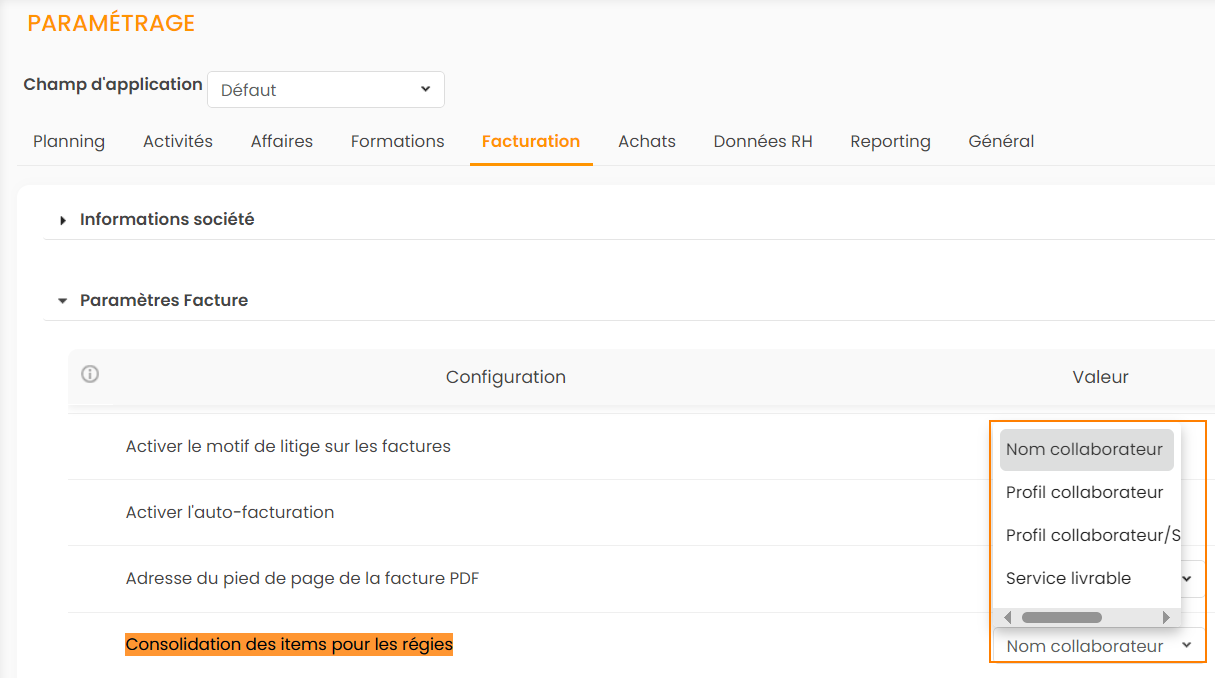
Task: Switch to the Achats tab
Action: [x=647, y=141]
